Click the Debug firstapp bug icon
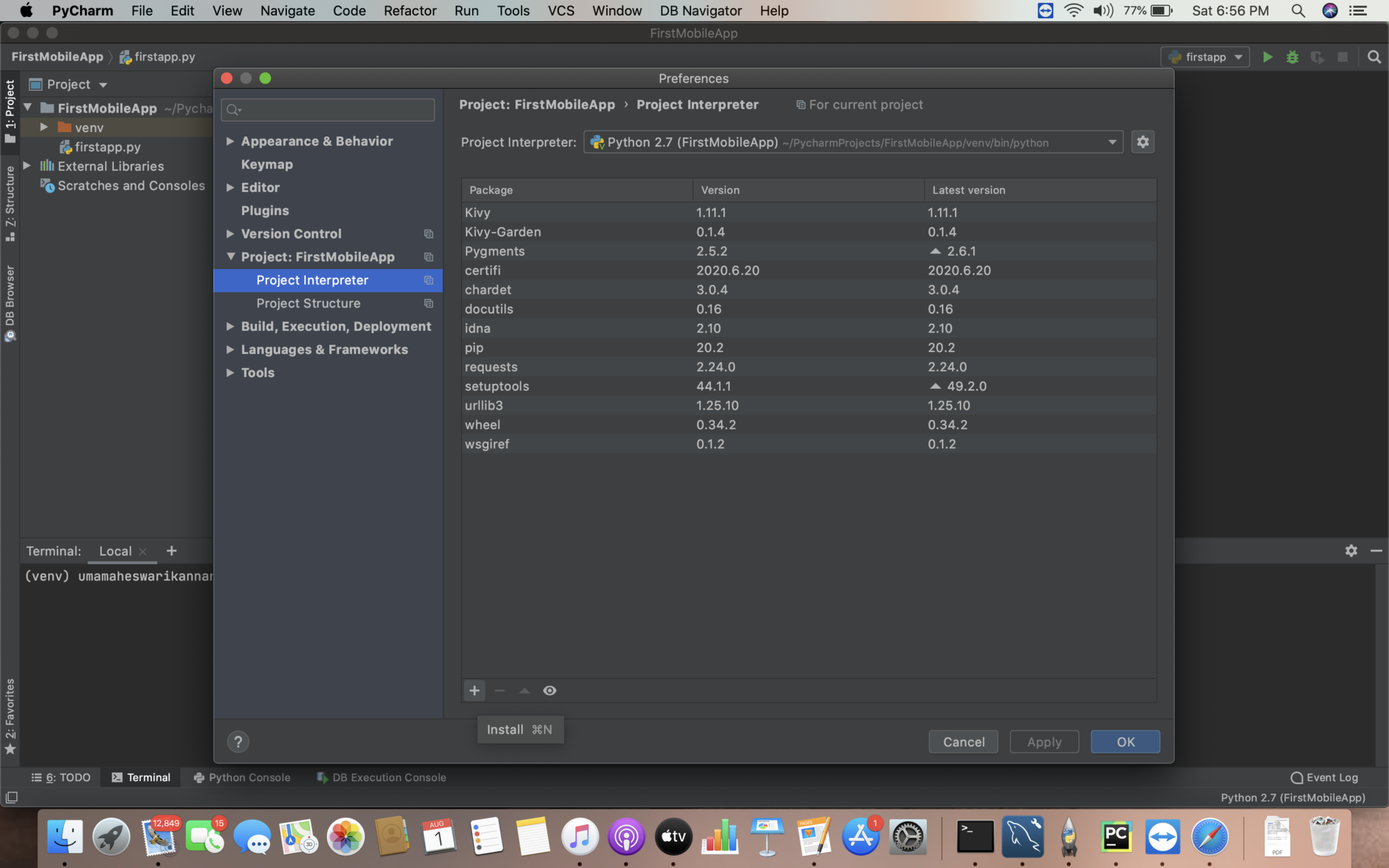 point(1292,57)
